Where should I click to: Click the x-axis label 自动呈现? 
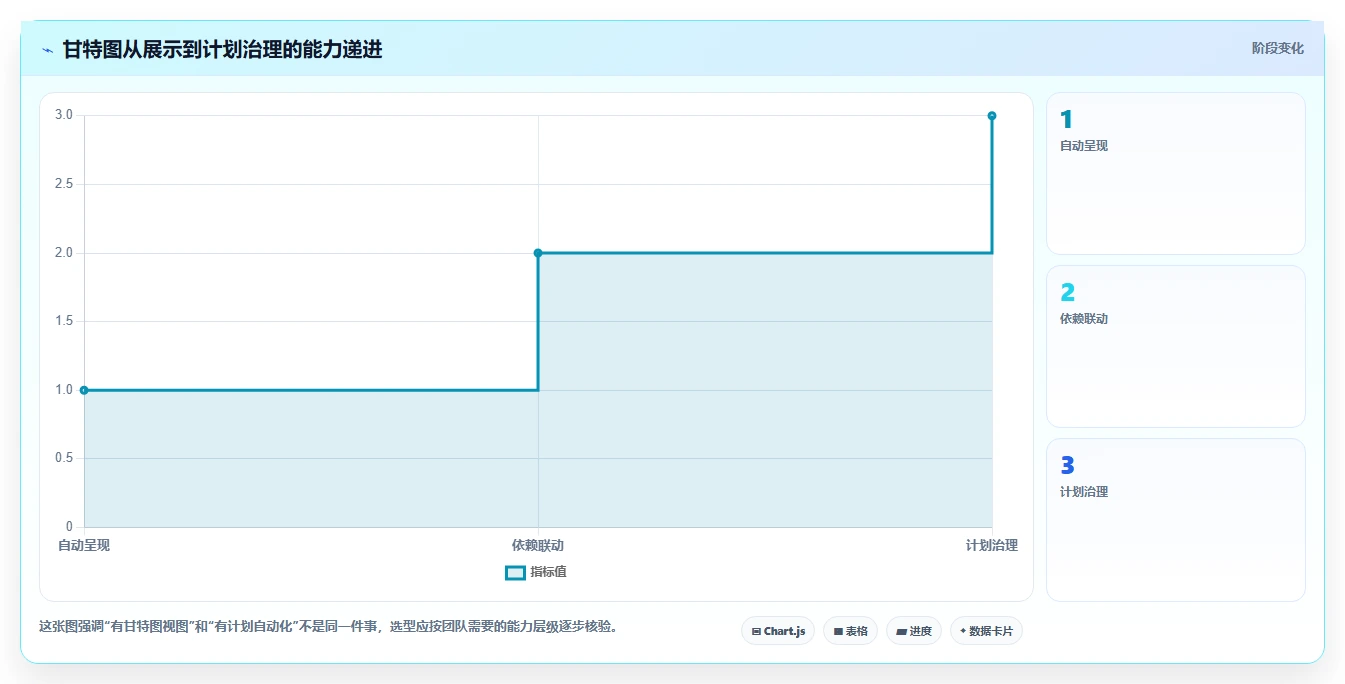[84, 545]
